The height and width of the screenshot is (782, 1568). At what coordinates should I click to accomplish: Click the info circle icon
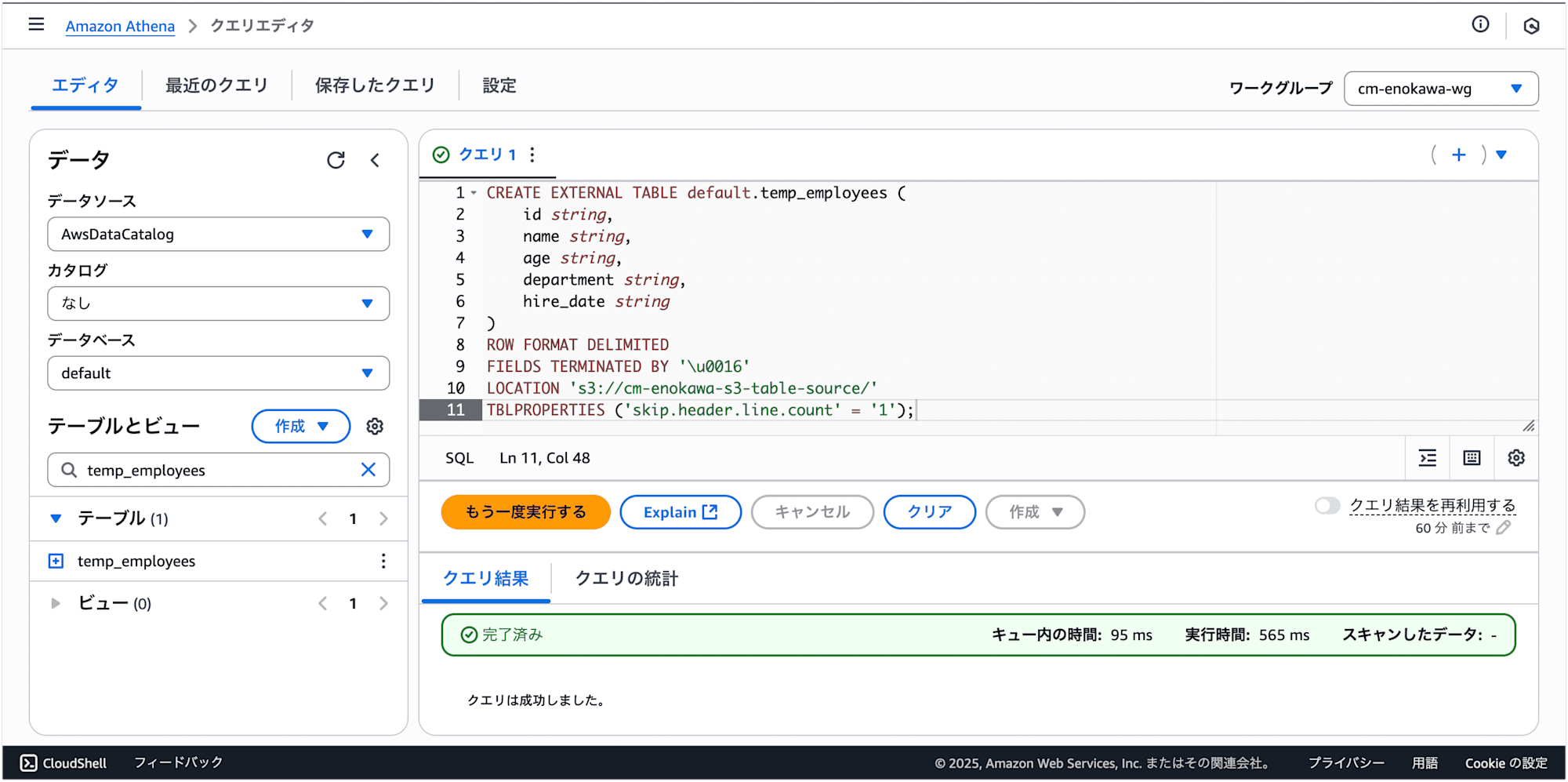pyautogui.click(x=1480, y=24)
